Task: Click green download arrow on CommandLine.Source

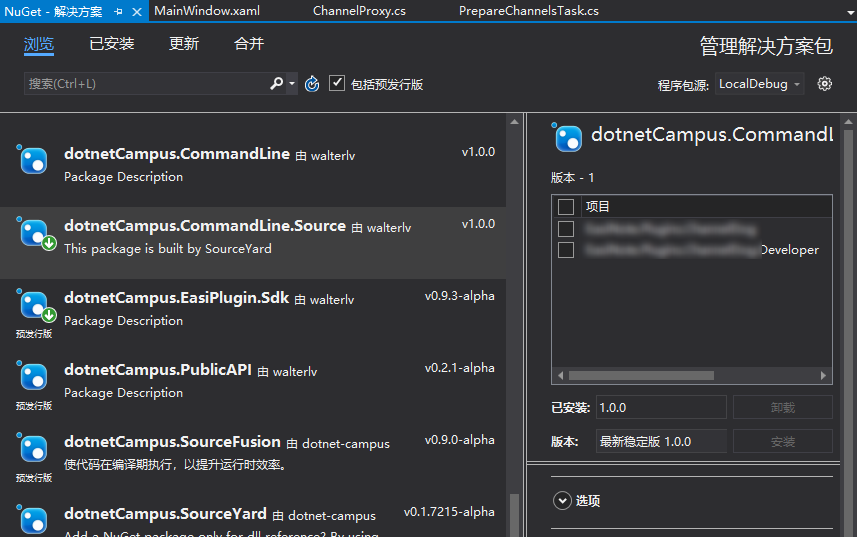Action: (x=49, y=243)
